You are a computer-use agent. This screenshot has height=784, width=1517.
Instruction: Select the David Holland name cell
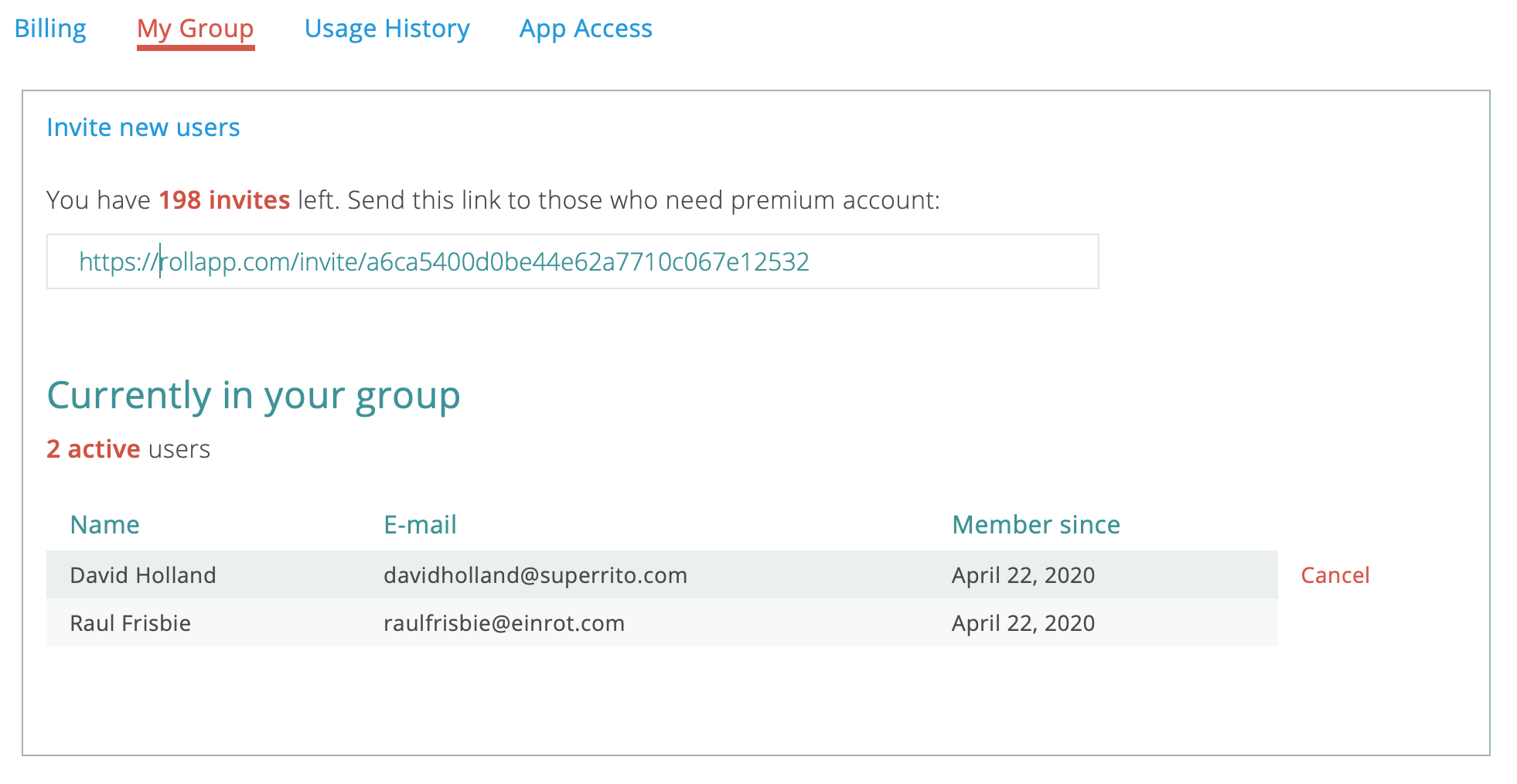coord(143,575)
